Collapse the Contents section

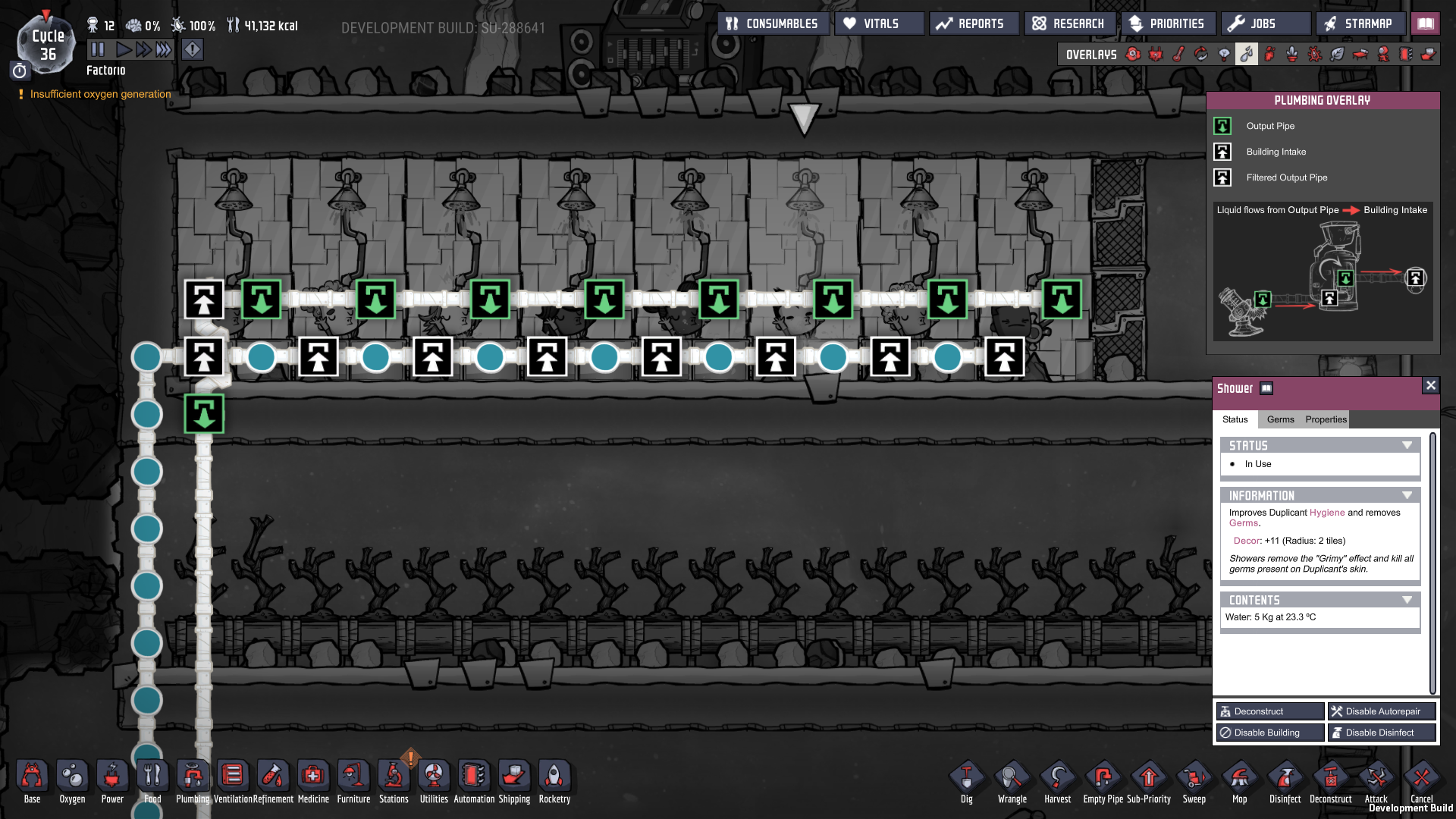pos(1407,601)
